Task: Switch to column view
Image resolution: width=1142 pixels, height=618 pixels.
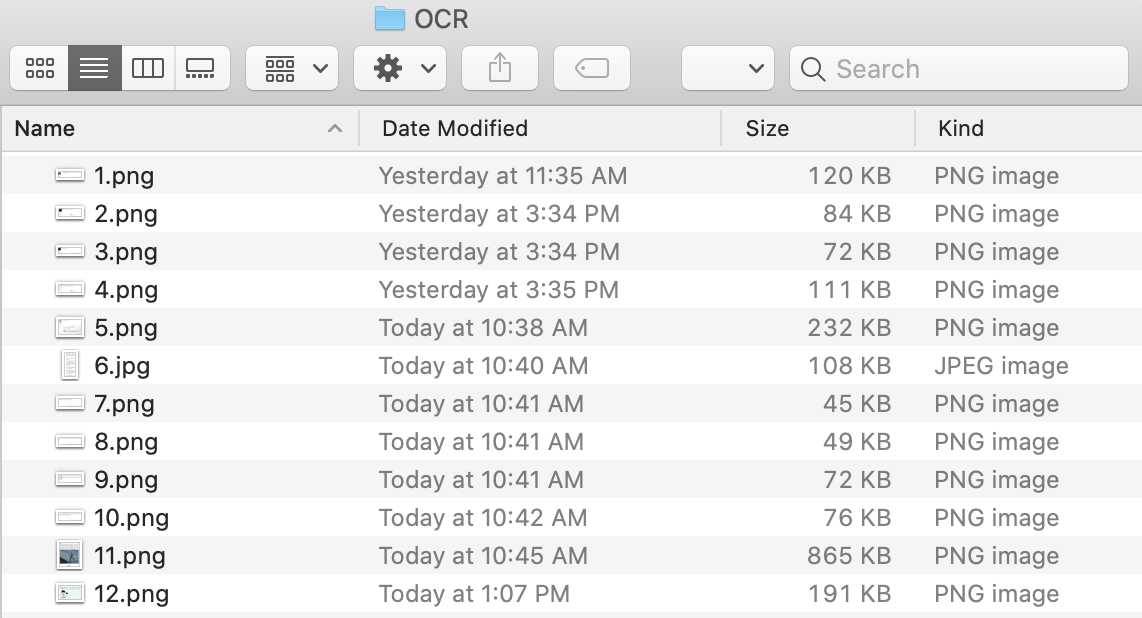Action: point(148,69)
